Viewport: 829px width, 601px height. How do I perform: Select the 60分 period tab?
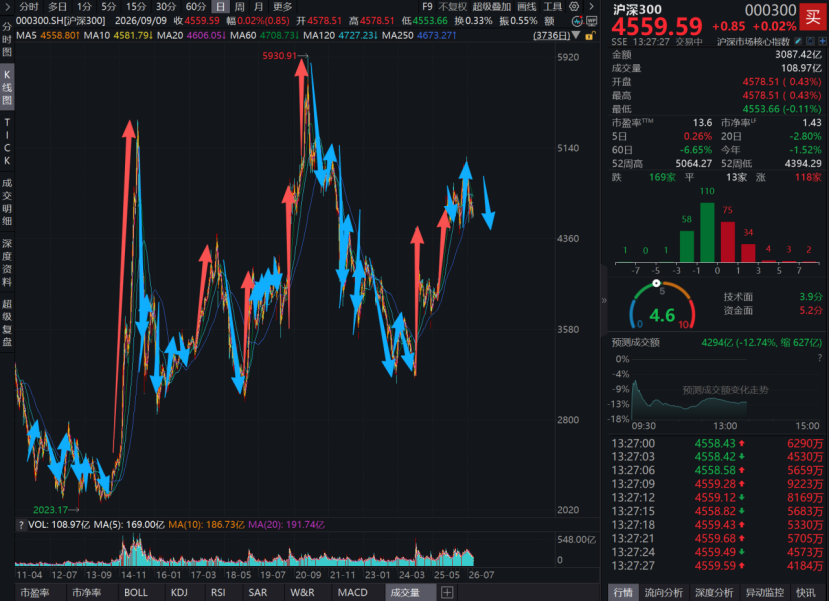click(x=196, y=6)
